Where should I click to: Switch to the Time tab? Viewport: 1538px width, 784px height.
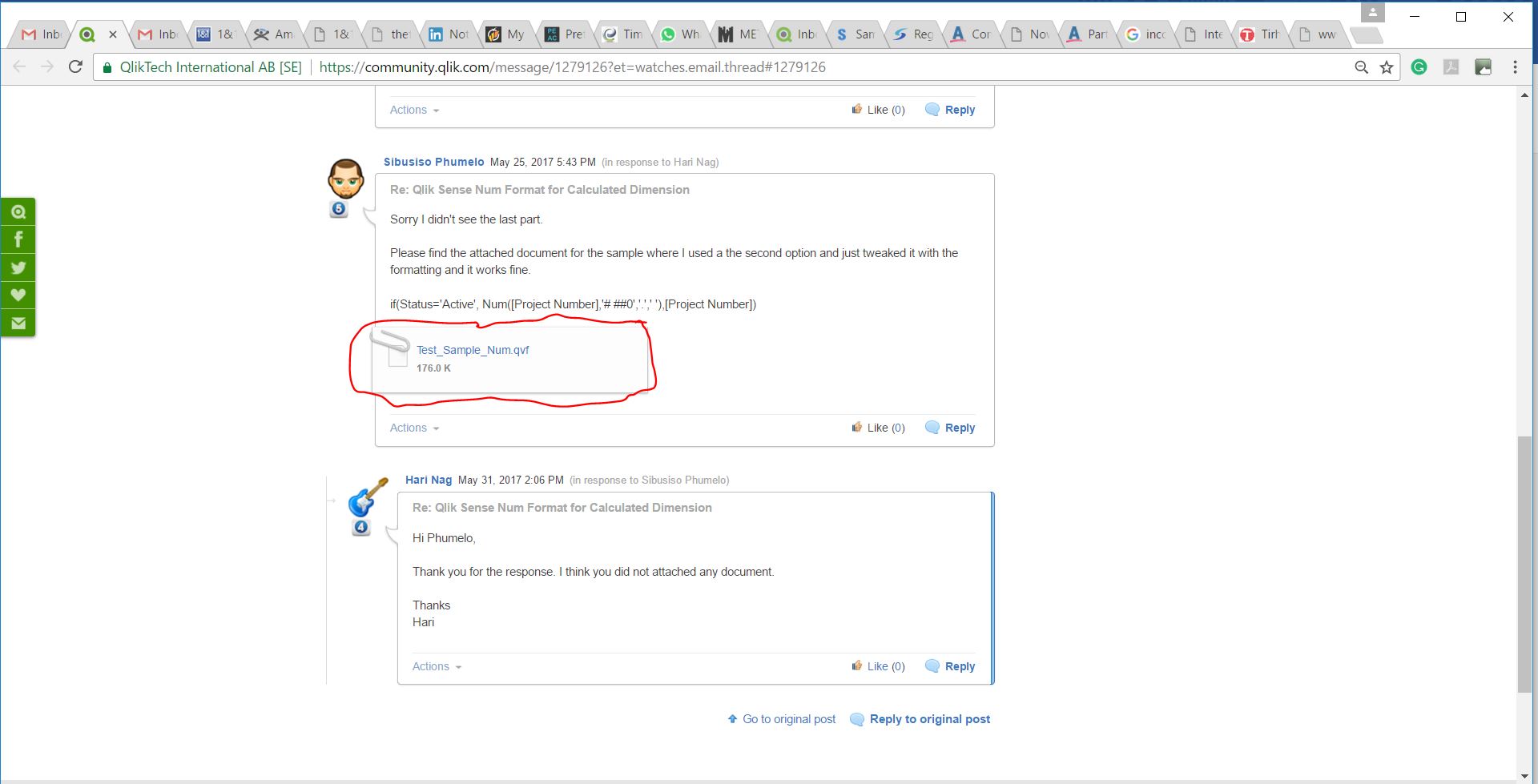click(x=622, y=34)
